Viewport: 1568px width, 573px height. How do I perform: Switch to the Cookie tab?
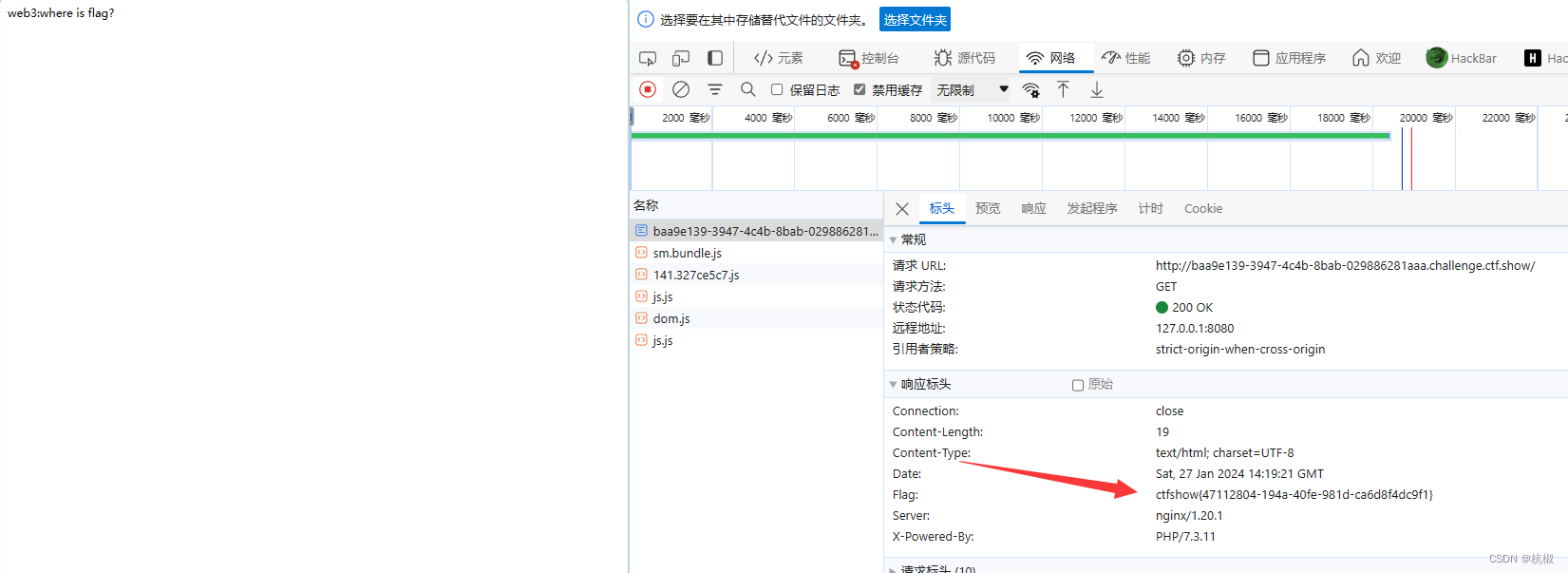click(1203, 208)
